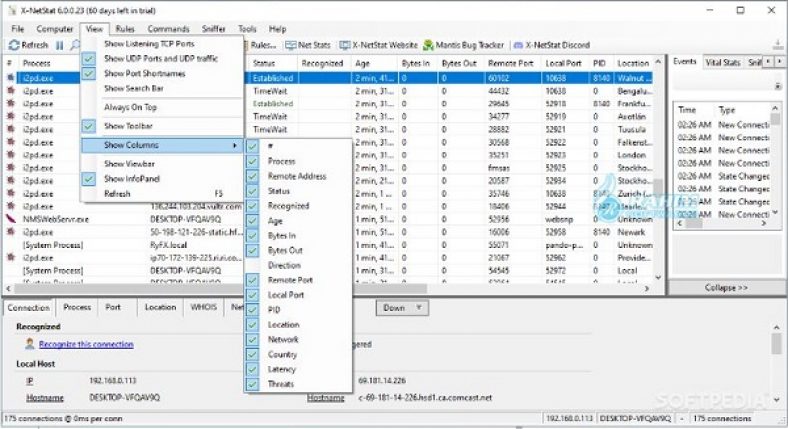788x429 pixels.
Task: Click the info panel vertical scrollbar thumb
Action: 776,344
